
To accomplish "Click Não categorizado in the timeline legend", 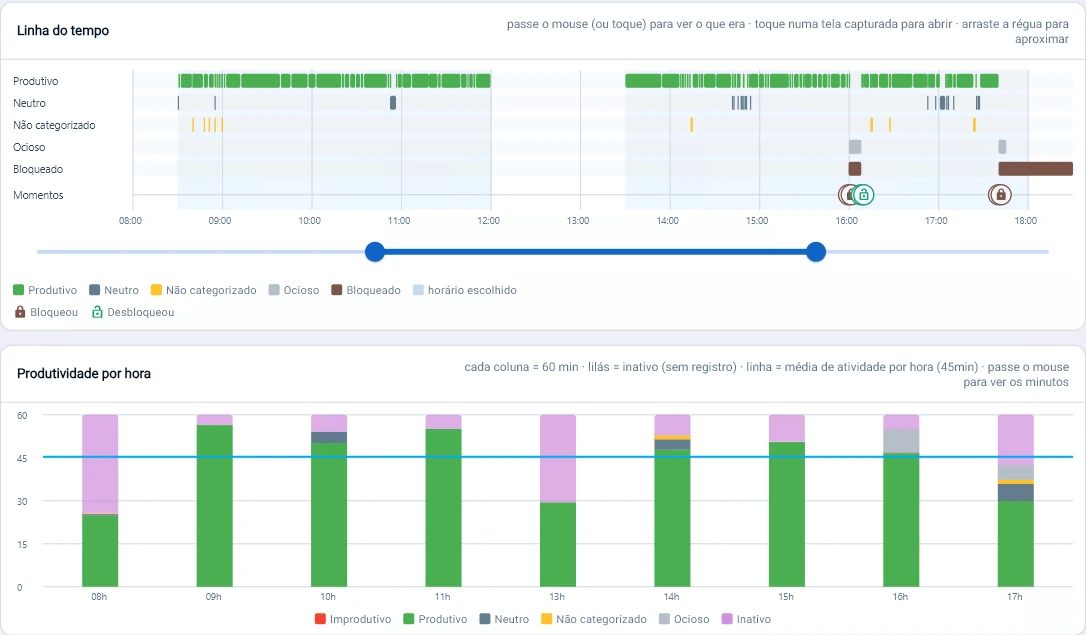I will (204, 290).
